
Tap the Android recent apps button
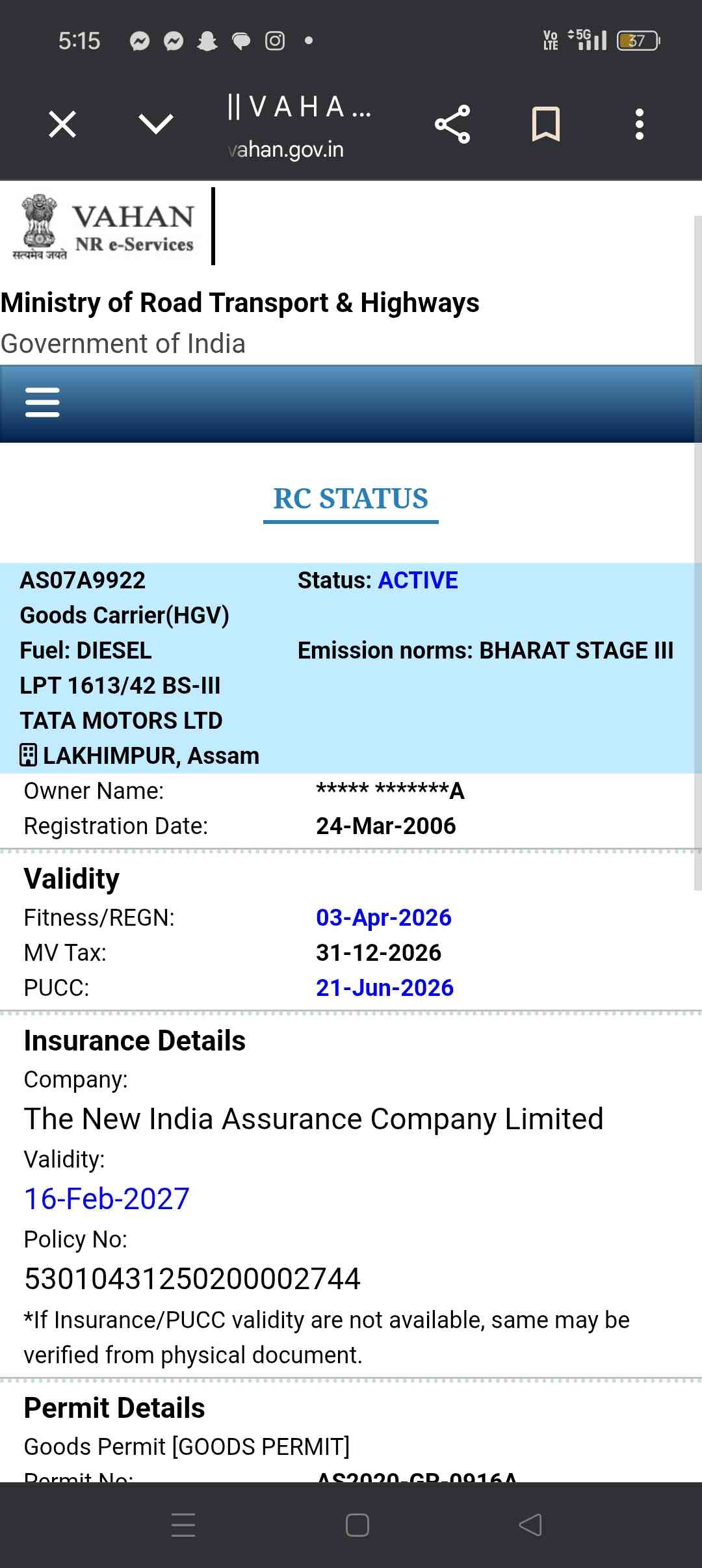(183, 1524)
